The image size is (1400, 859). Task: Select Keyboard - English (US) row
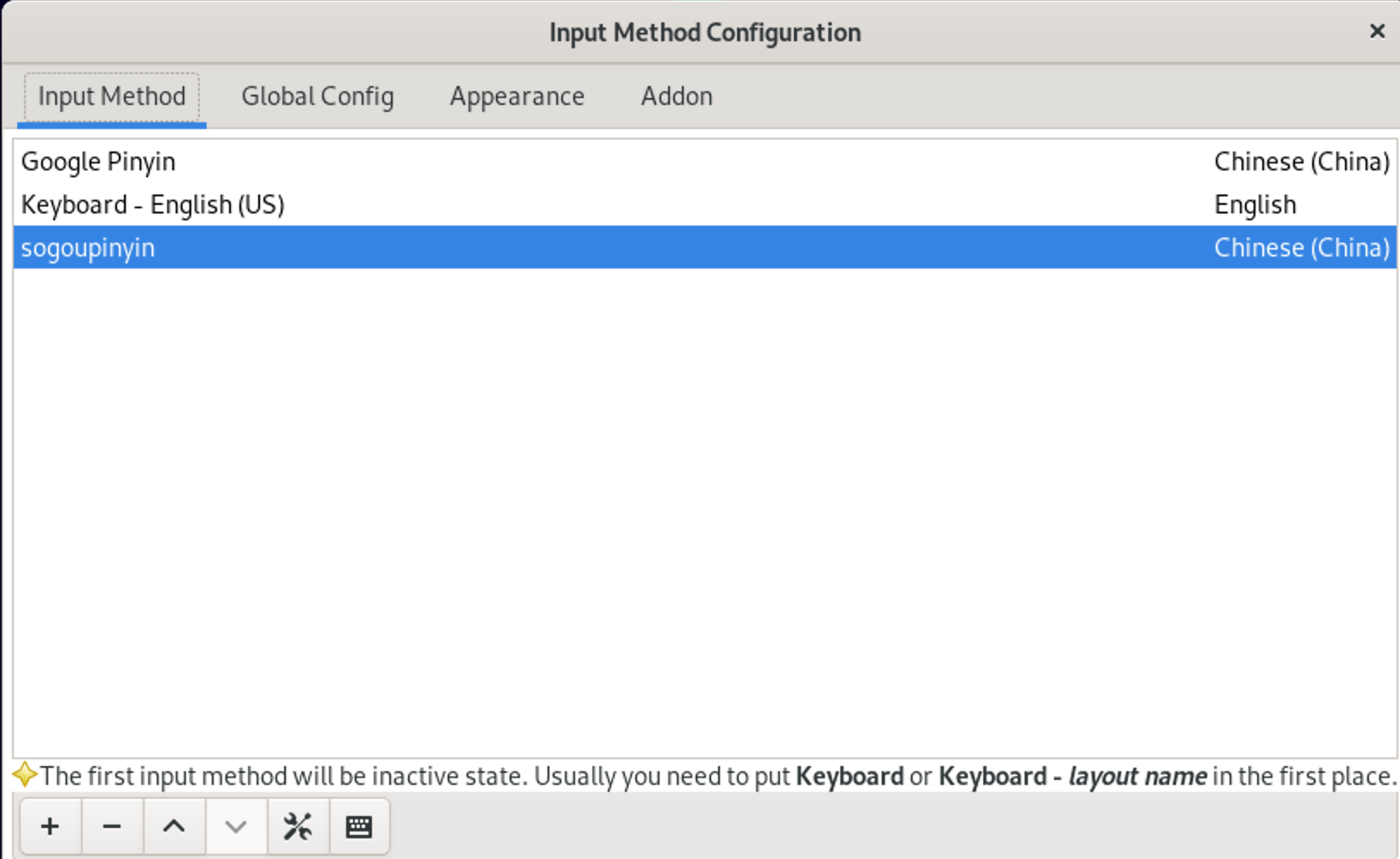click(704, 204)
